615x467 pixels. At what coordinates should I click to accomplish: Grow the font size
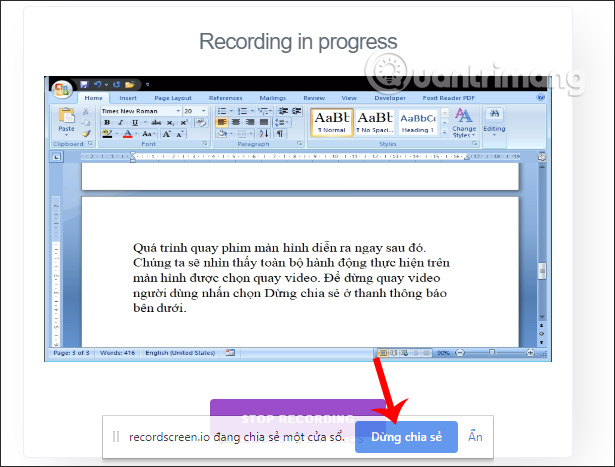167,134
